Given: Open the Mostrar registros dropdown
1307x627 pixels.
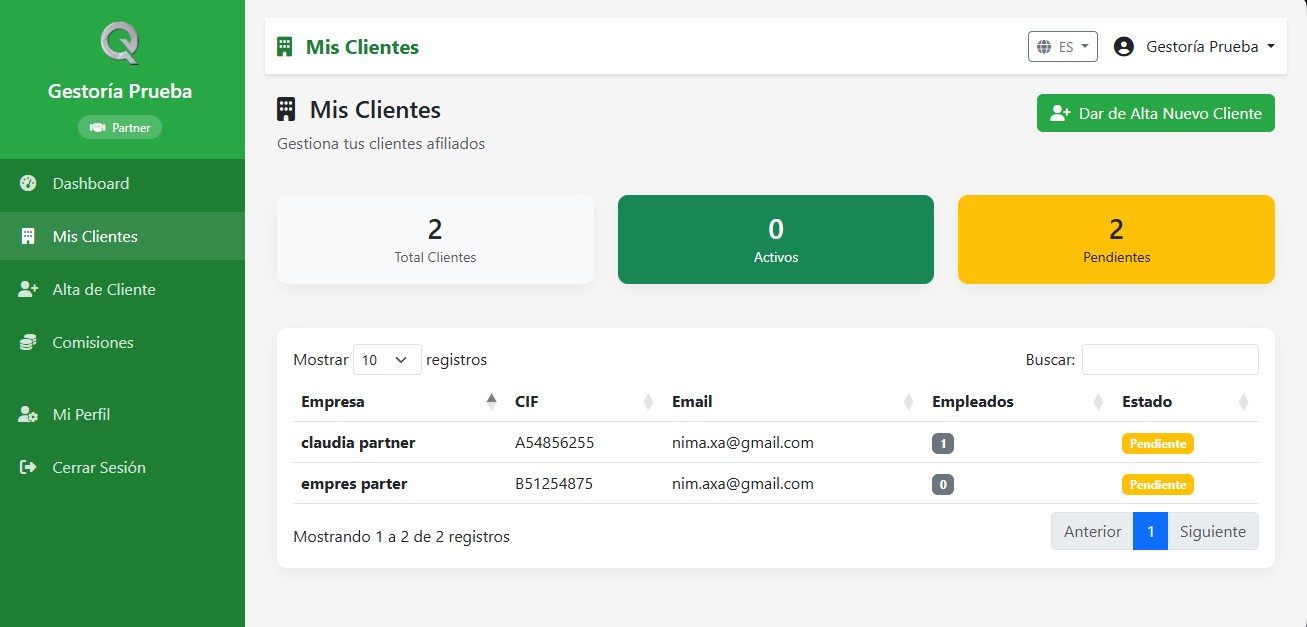Looking at the screenshot, I should pos(387,359).
